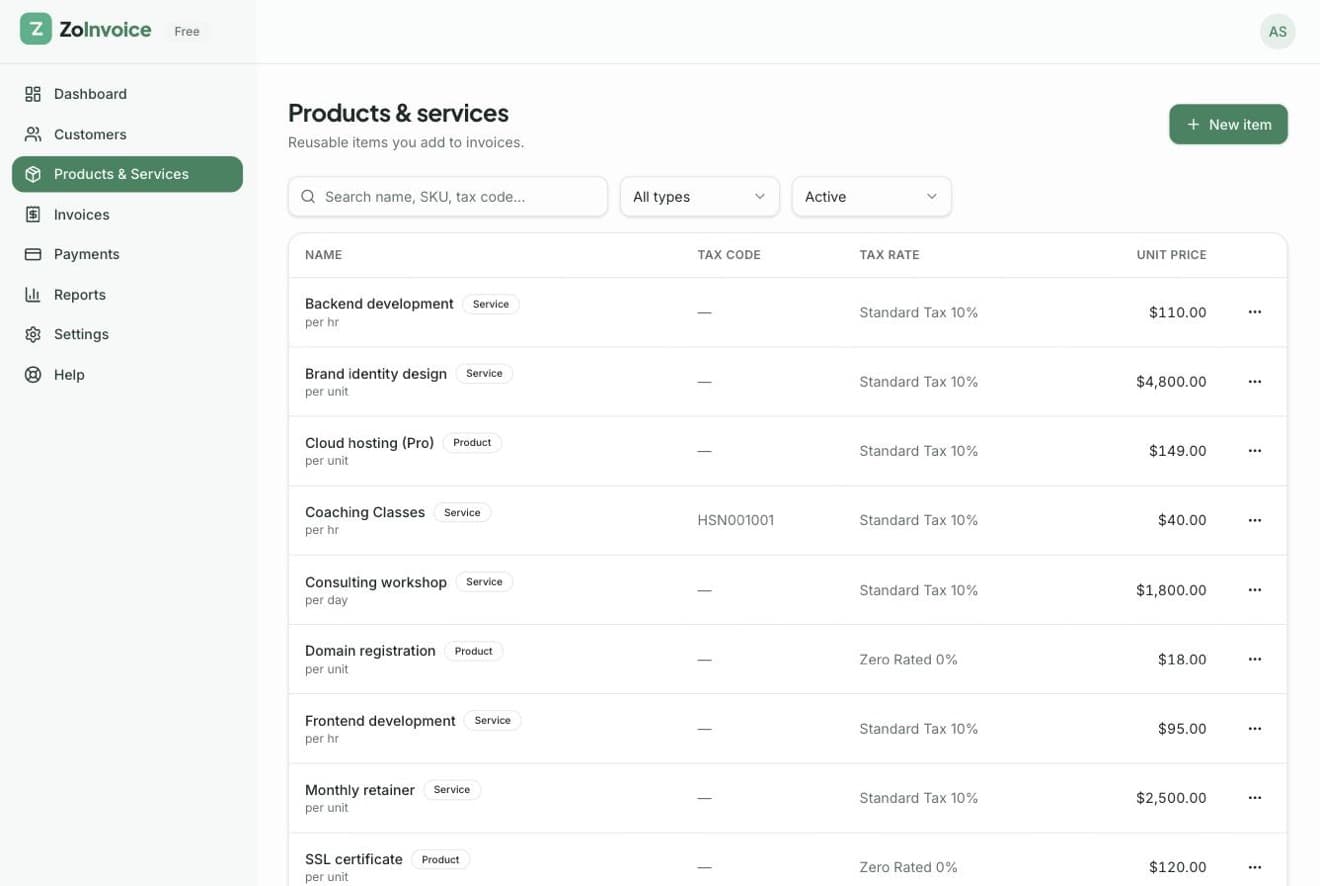Expand the All types filter dropdown
Screen dimensions: 1320x886
700,197
